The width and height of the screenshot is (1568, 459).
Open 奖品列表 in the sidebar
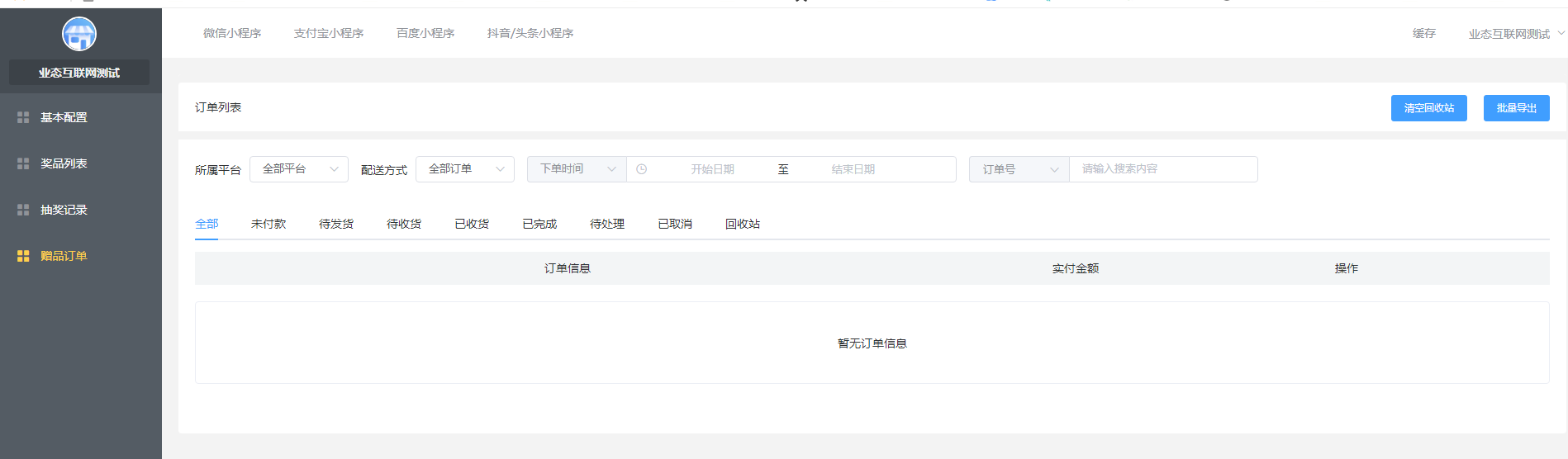tap(81, 163)
